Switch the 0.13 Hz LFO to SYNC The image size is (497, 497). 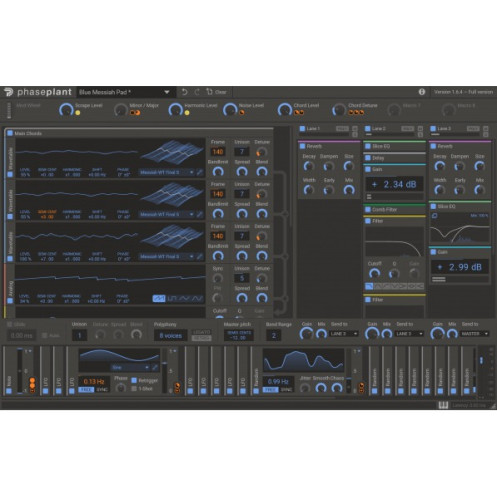[x=102, y=390]
